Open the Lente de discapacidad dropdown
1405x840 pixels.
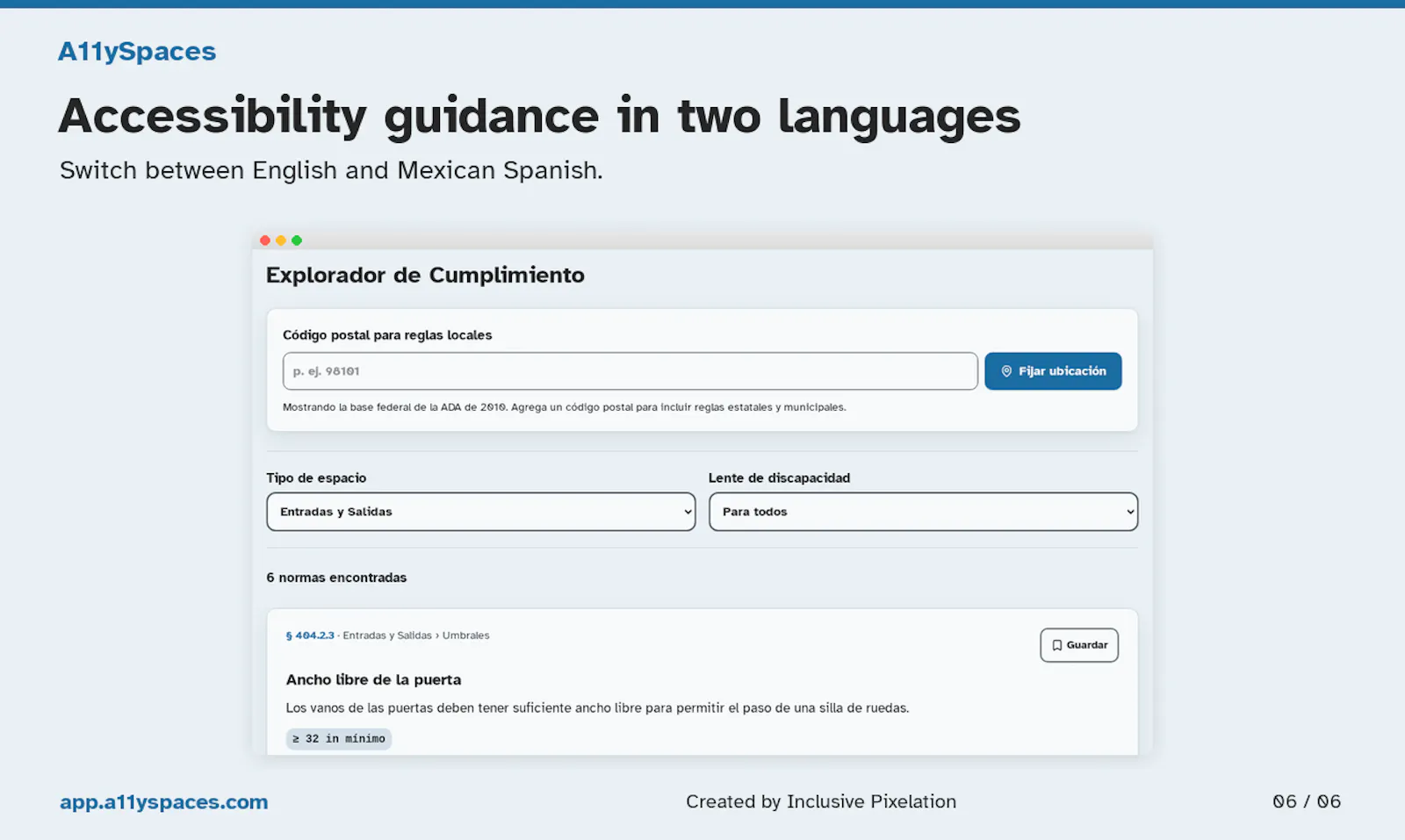[x=923, y=512]
